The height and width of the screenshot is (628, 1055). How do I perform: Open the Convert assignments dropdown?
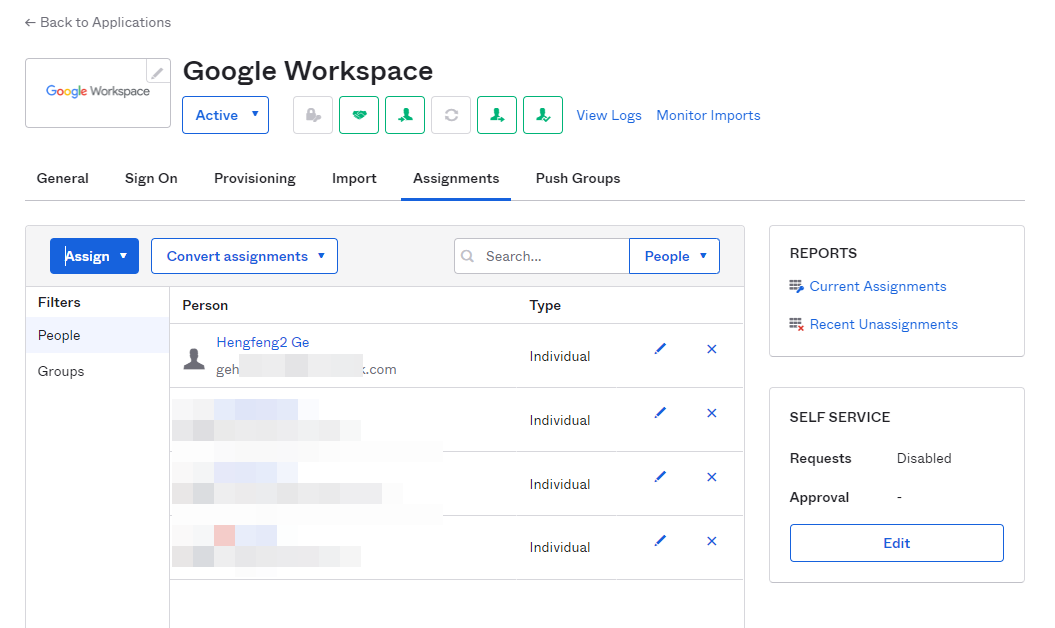(244, 256)
